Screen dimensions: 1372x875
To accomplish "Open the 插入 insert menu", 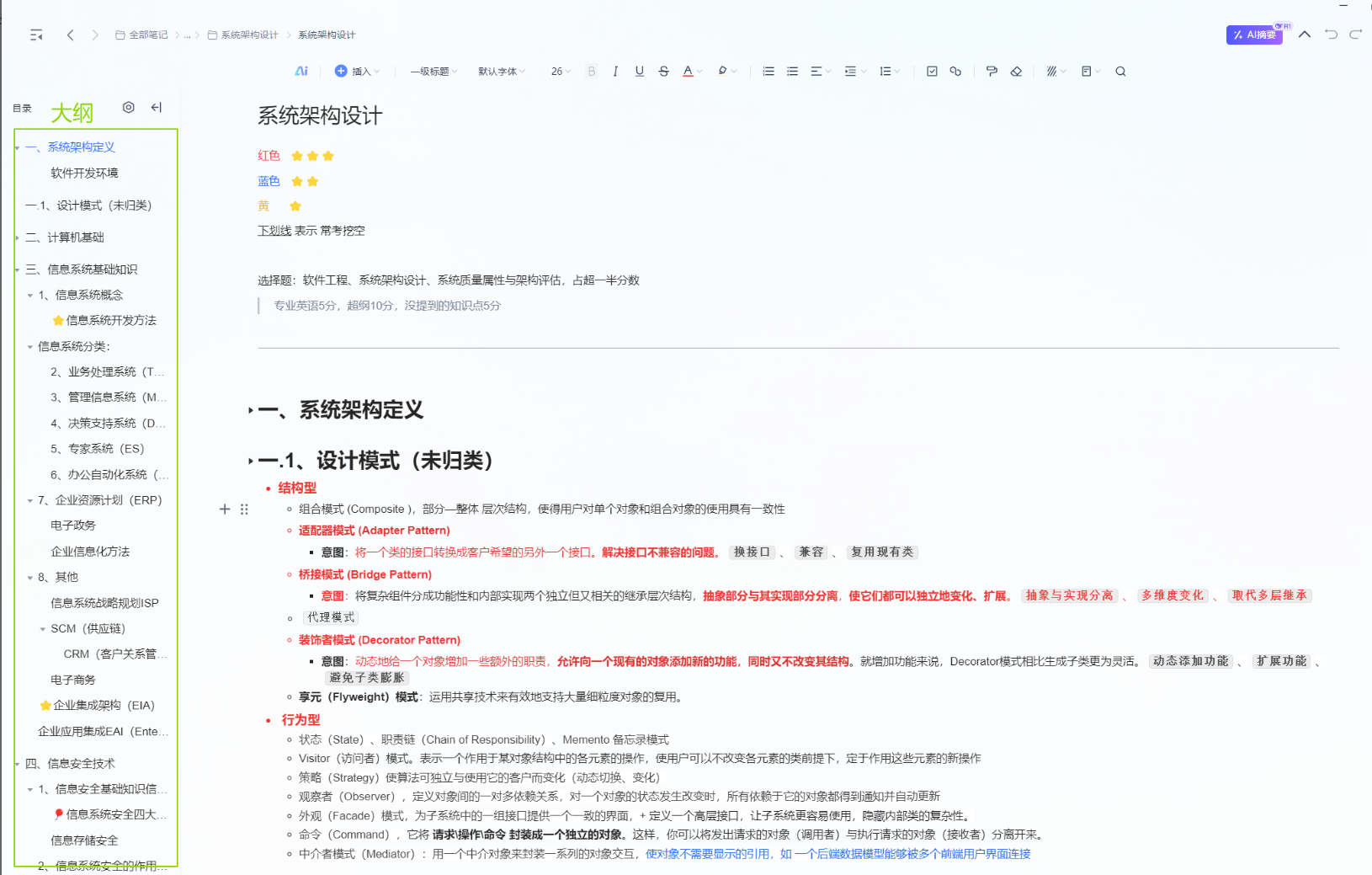I will coord(357,72).
